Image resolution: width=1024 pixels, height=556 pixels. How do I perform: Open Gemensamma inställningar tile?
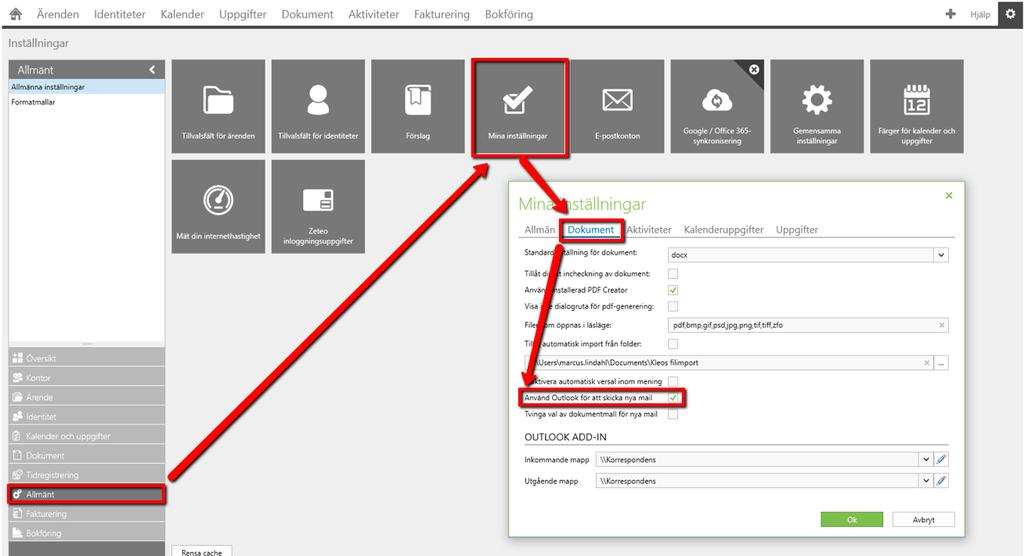coord(817,106)
